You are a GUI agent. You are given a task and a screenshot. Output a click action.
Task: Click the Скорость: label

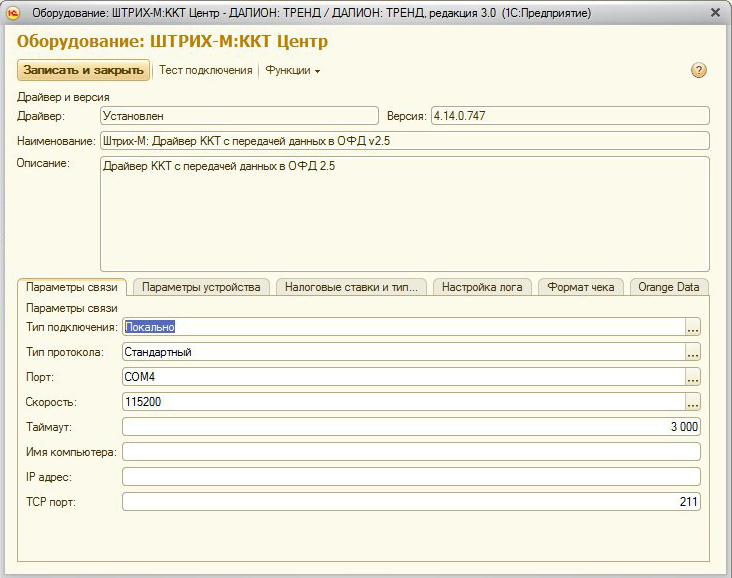click(x=51, y=402)
